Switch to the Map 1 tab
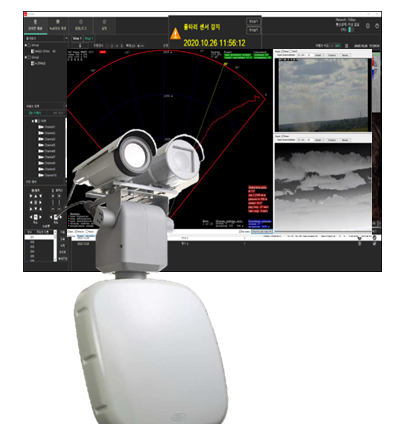Image resolution: width=417 pixels, height=424 pixels. pyautogui.click(x=89, y=38)
